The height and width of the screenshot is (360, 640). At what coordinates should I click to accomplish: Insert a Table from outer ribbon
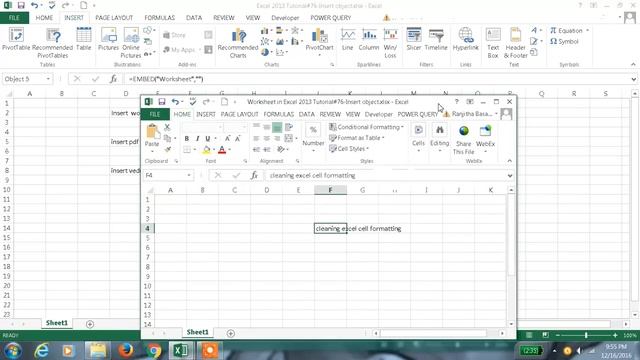click(84, 40)
